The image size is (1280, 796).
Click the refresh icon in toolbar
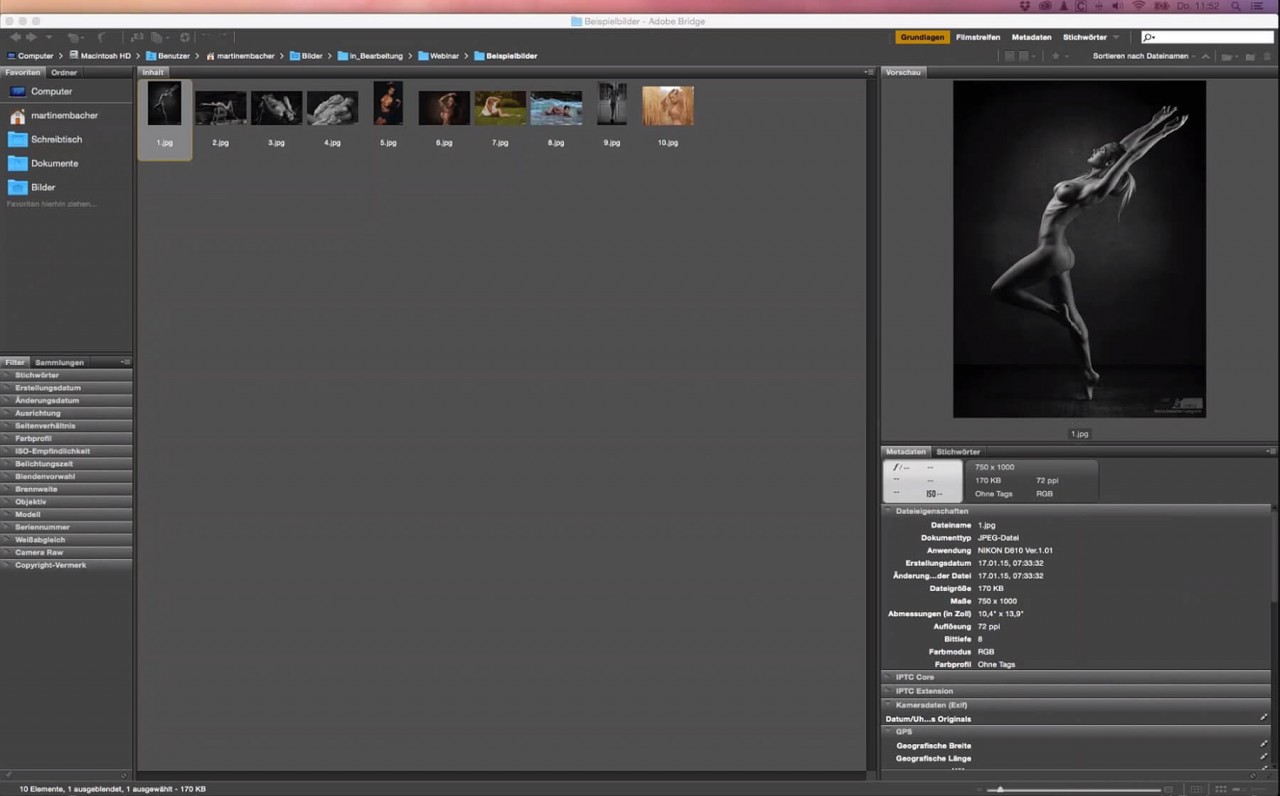185,37
